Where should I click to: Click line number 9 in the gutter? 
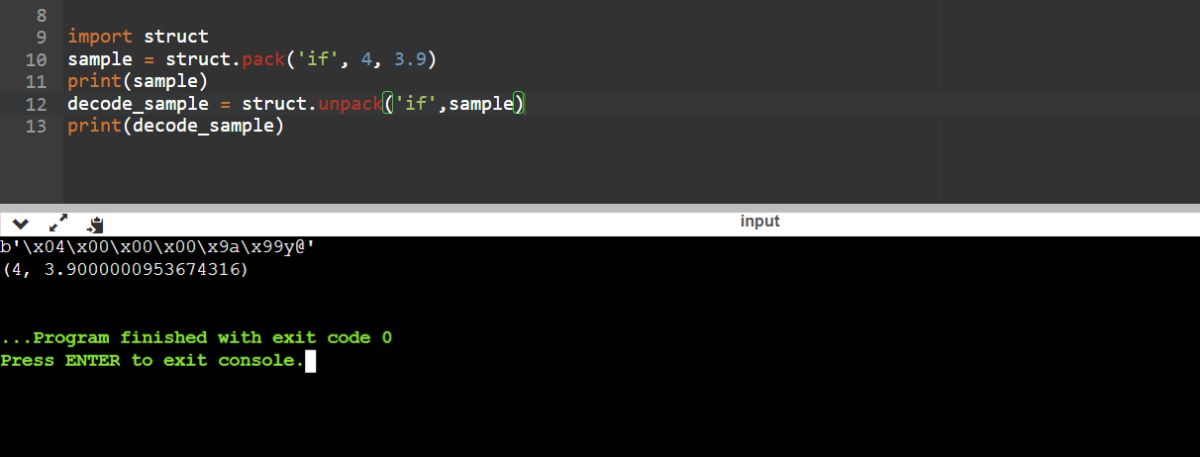click(x=41, y=37)
